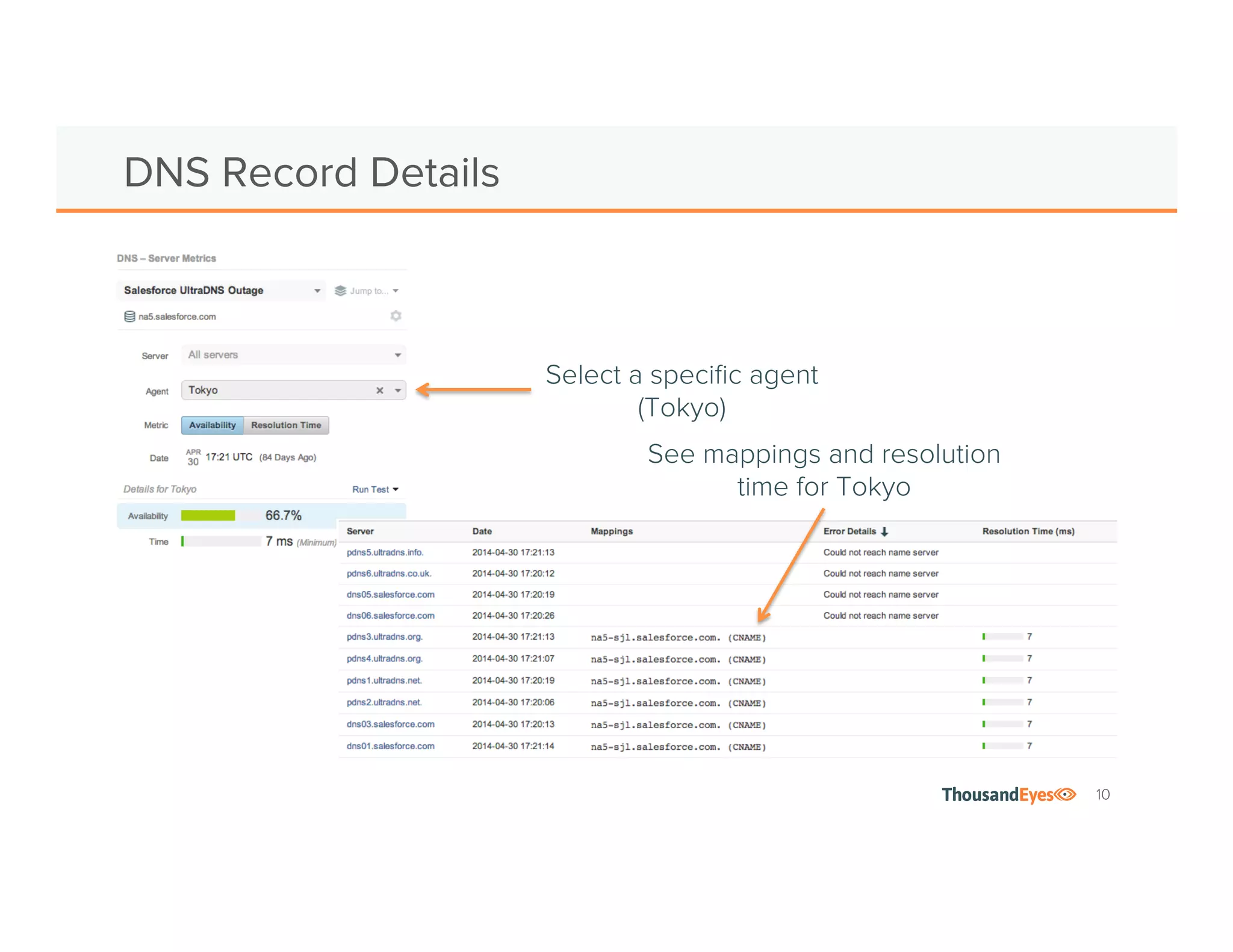Select the Availability metric
Screen dimensions: 1233x952
click(x=213, y=425)
